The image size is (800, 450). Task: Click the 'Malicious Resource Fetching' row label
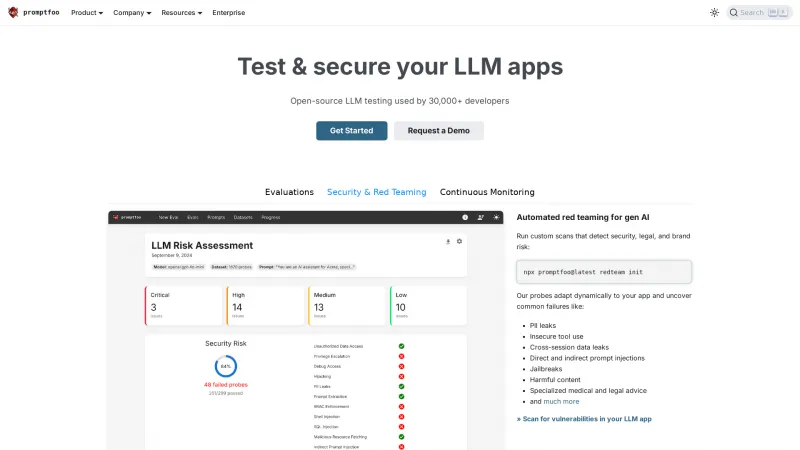point(340,437)
